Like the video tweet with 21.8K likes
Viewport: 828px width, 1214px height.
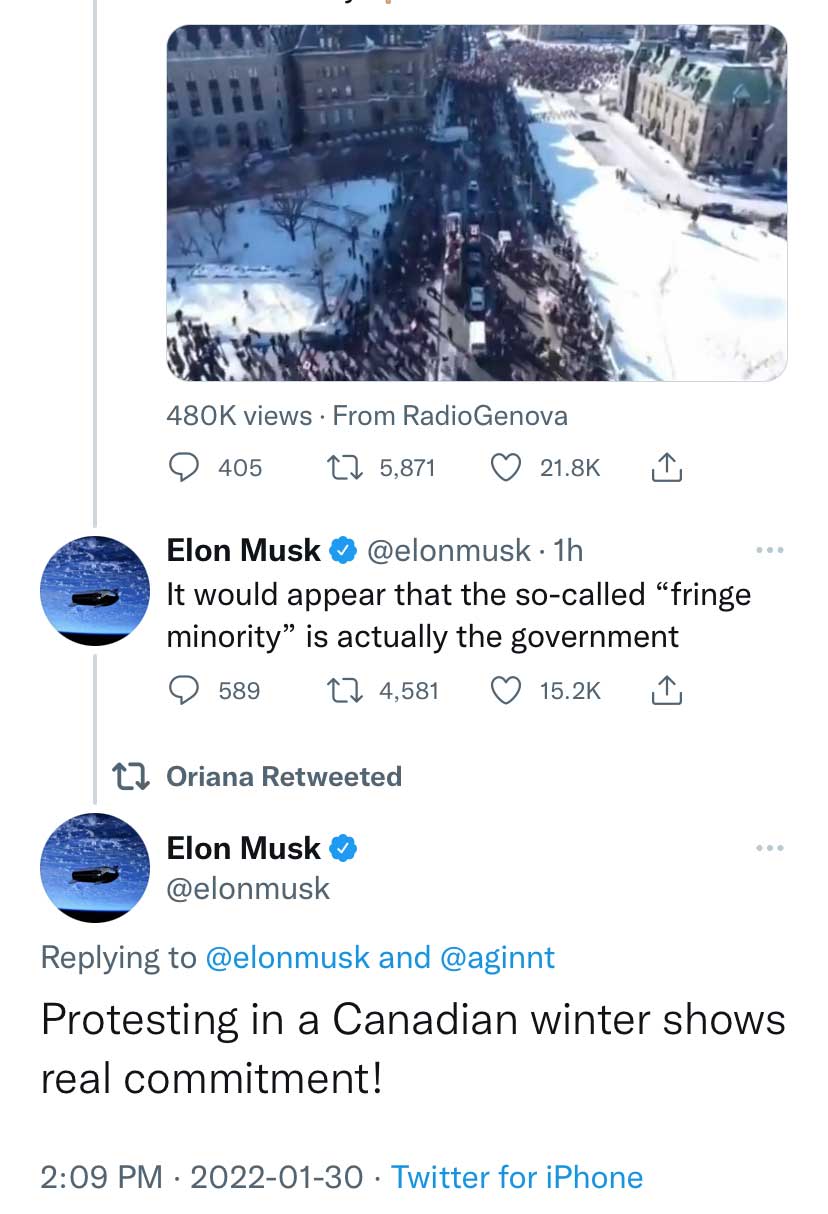click(508, 467)
